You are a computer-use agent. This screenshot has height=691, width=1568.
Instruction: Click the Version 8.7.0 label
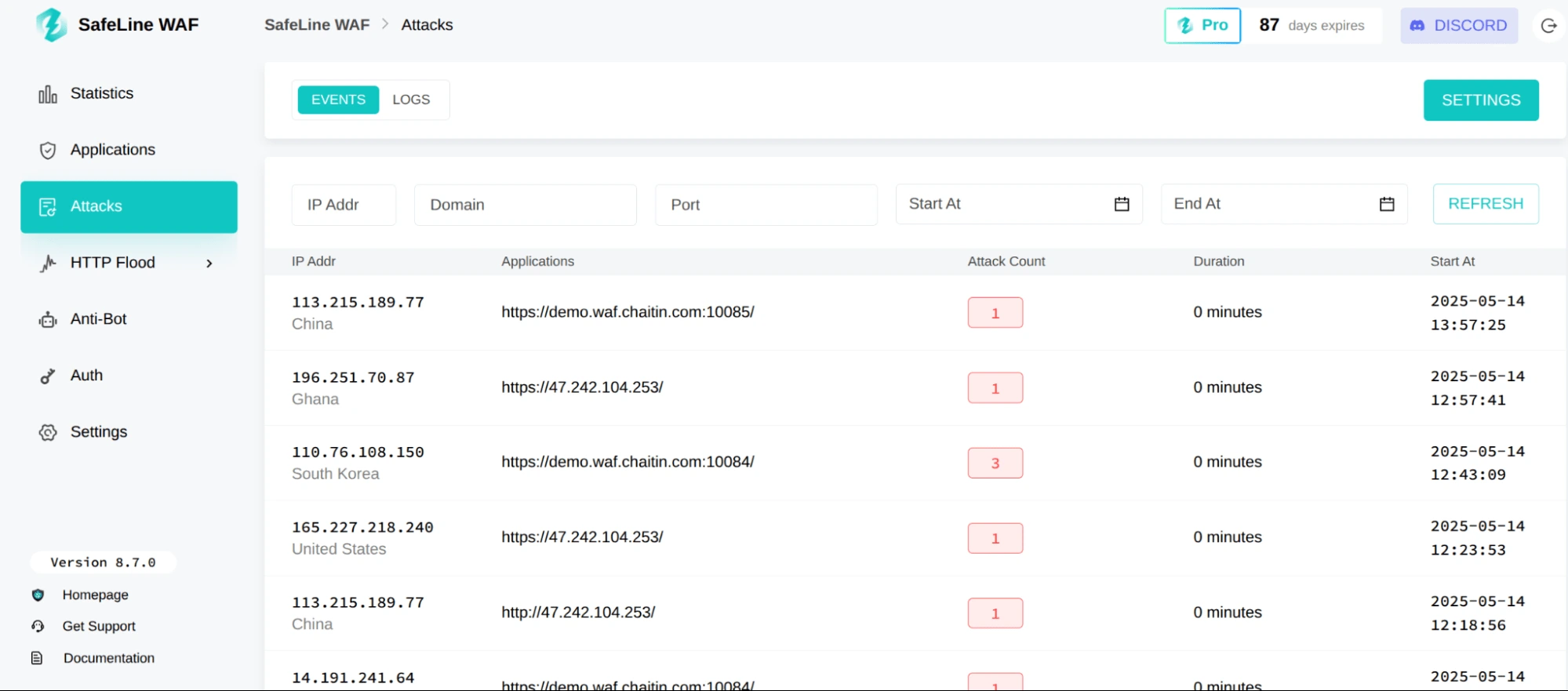103,562
